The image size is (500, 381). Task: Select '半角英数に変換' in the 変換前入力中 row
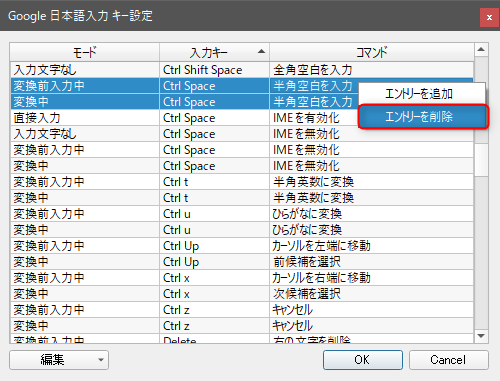pos(371,182)
